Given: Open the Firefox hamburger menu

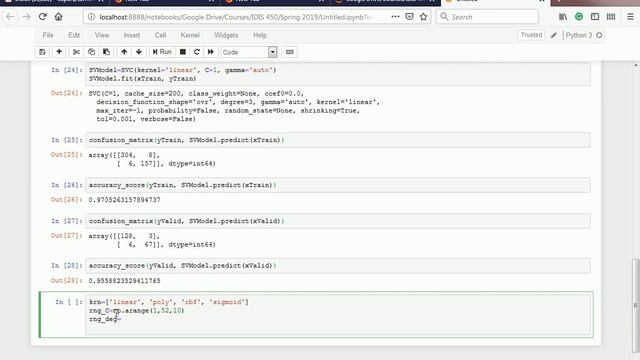Looking at the screenshot, I should point(630,17).
